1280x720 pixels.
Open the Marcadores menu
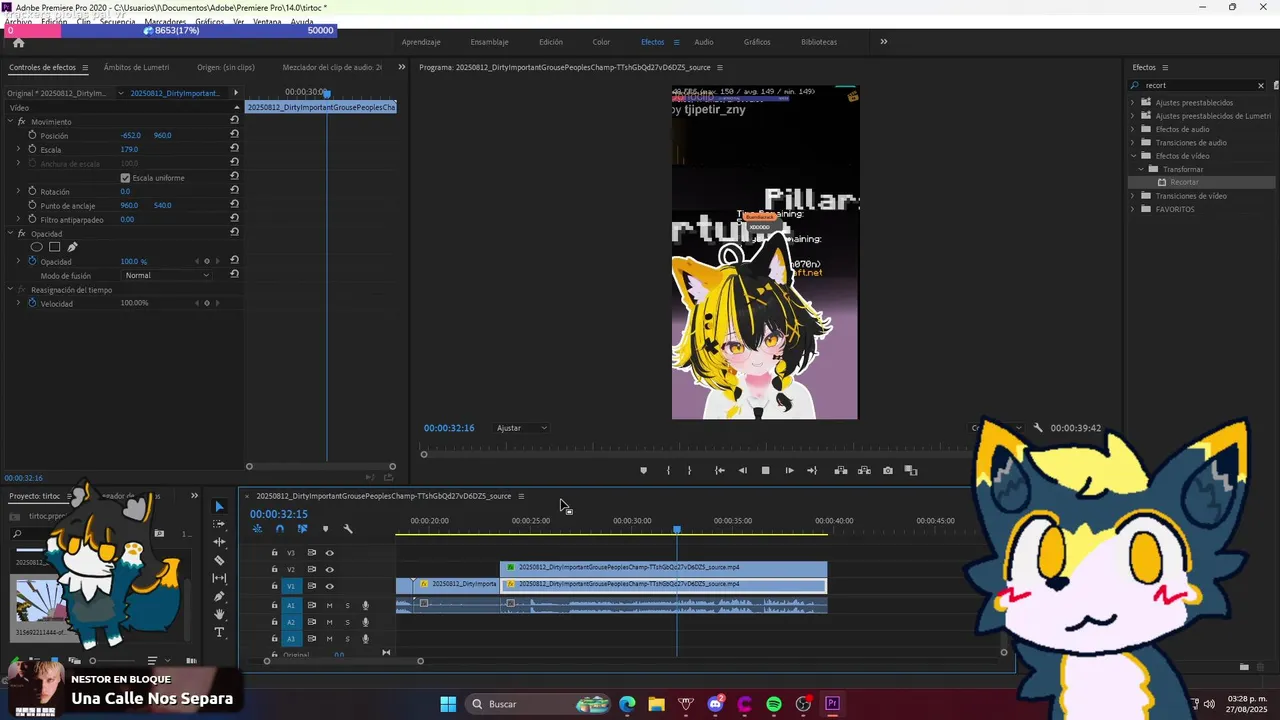tap(164, 21)
